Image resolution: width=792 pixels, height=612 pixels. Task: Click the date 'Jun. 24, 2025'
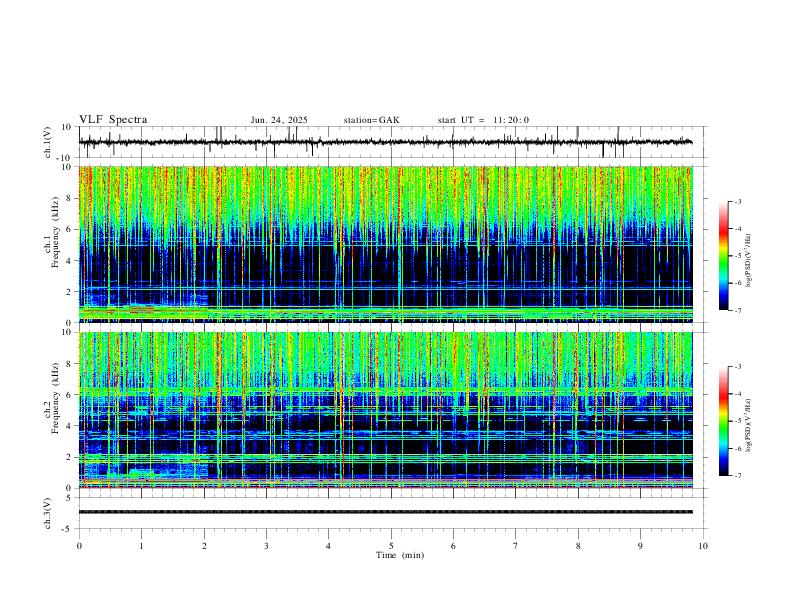tap(279, 120)
